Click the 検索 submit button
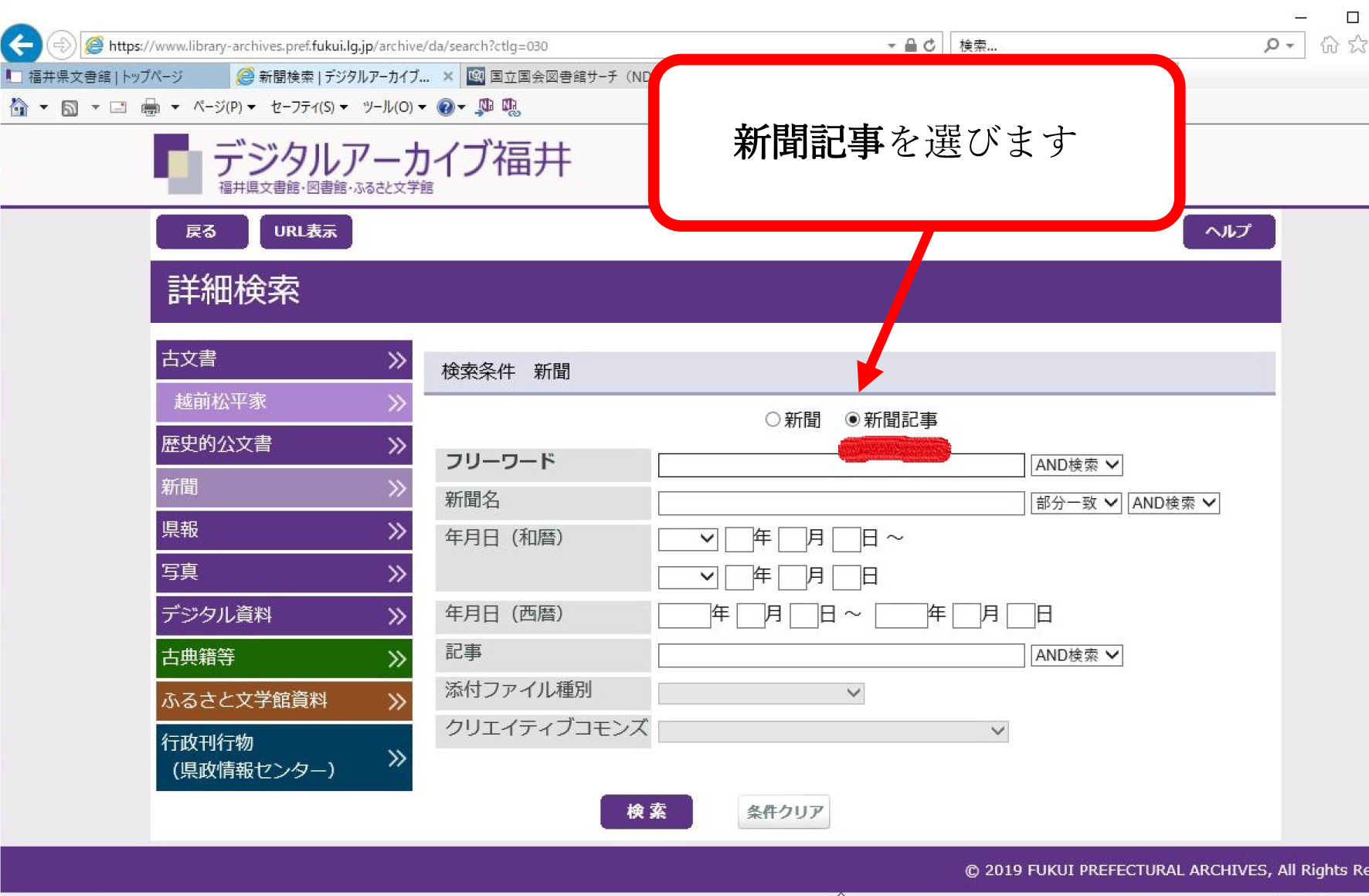Image resolution: width=1369 pixels, height=896 pixels. (x=646, y=812)
